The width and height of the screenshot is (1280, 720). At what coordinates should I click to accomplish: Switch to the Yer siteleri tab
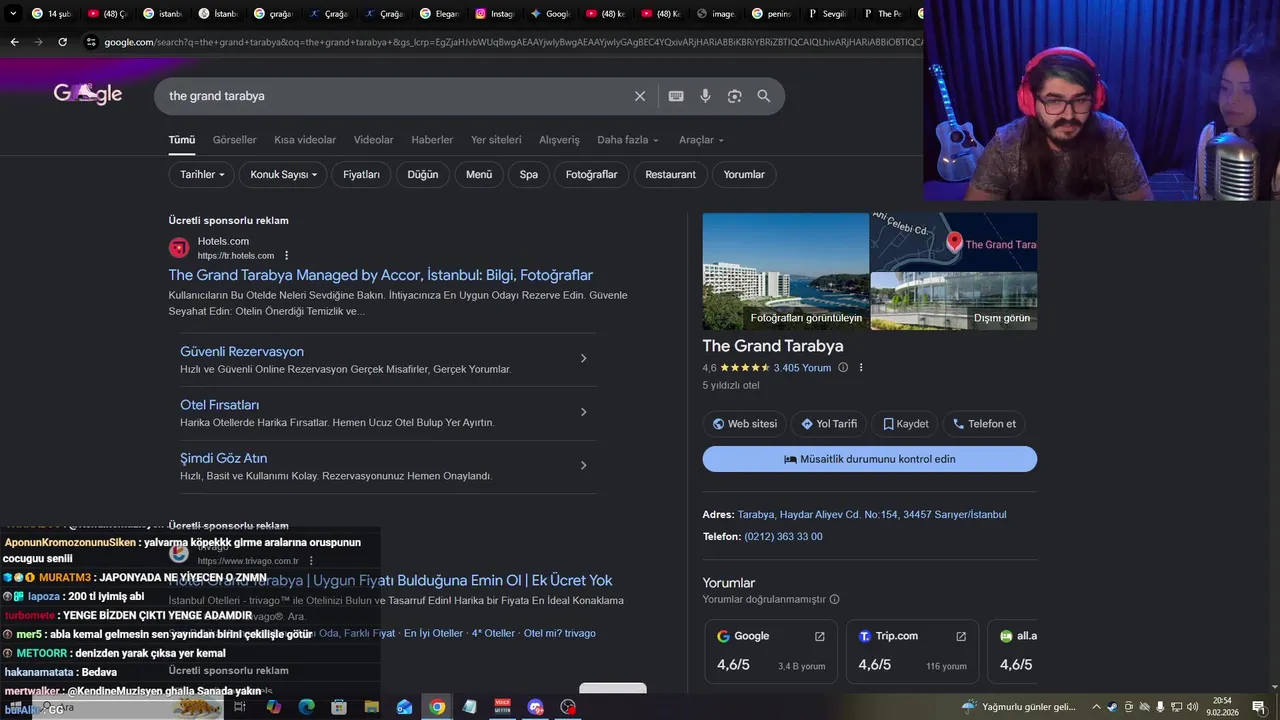click(x=496, y=140)
